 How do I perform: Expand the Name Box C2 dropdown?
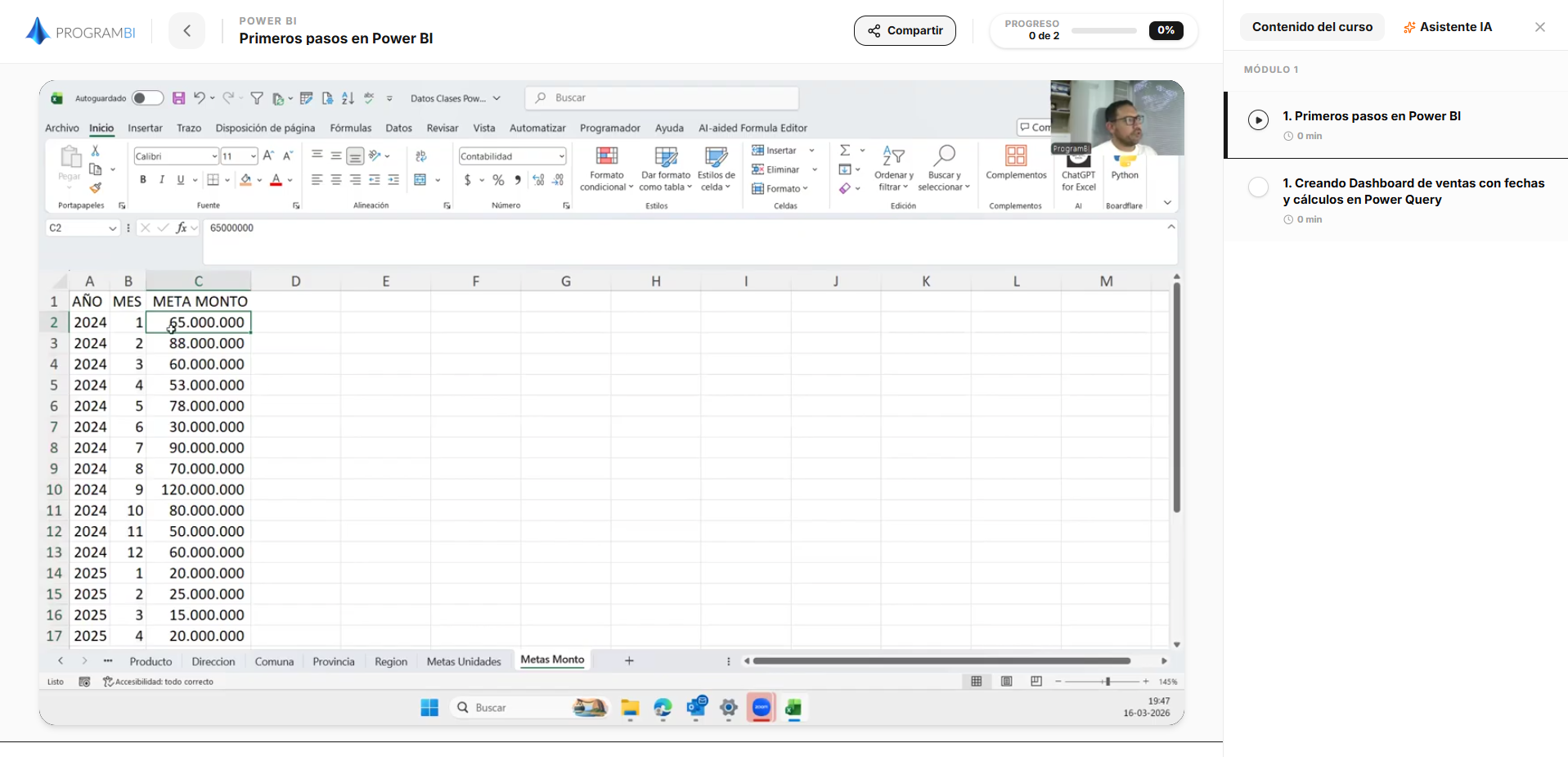point(113,228)
